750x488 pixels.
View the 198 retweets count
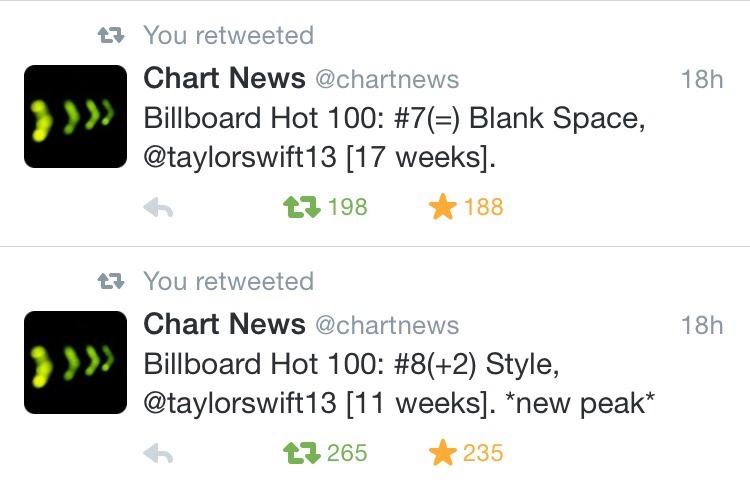coord(348,207)
